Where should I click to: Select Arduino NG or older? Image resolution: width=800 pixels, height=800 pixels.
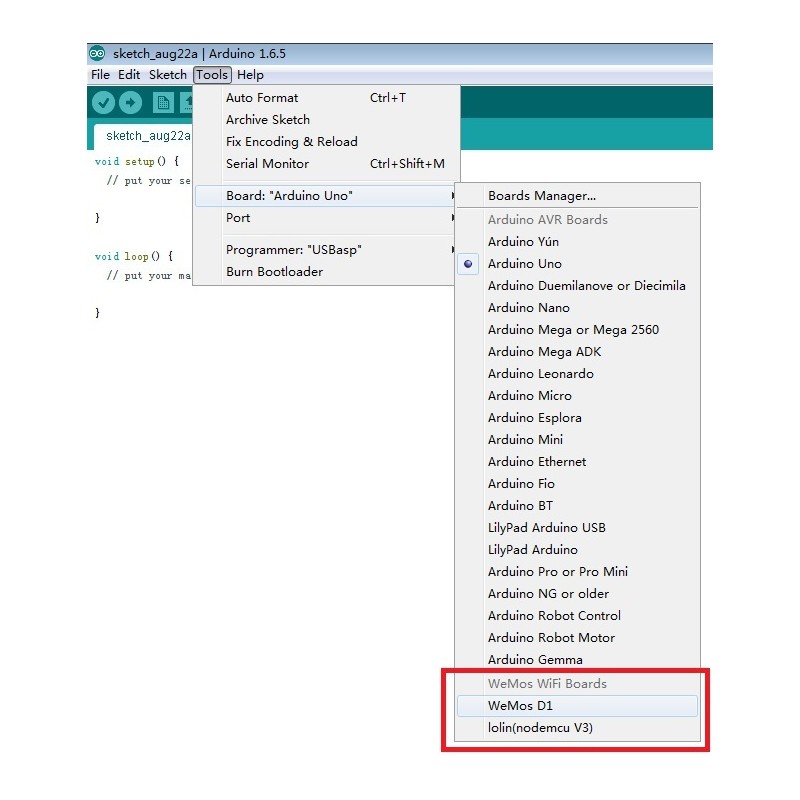click(x=577, y=593)
